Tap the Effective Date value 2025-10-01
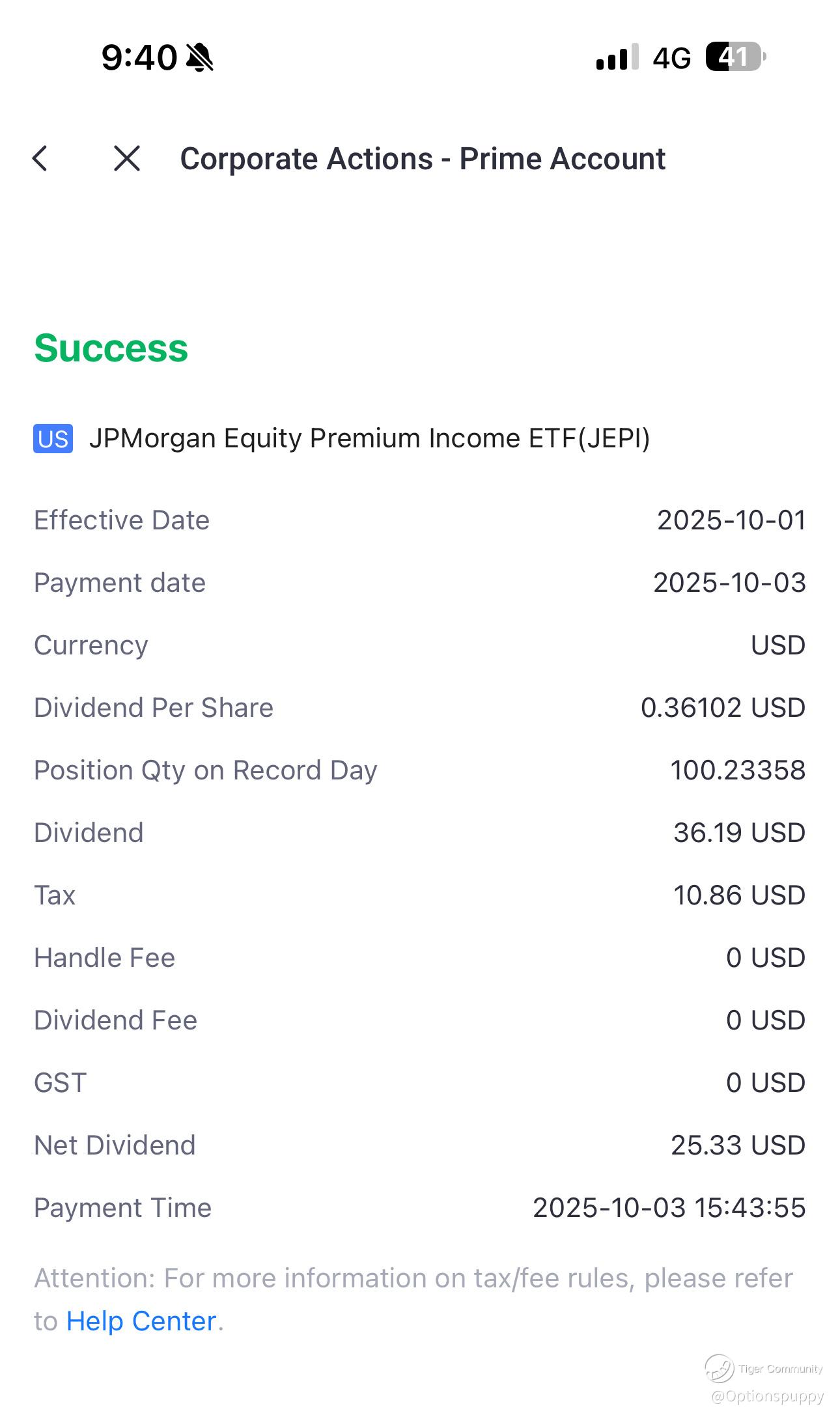840x1415 pixels. 731,520
